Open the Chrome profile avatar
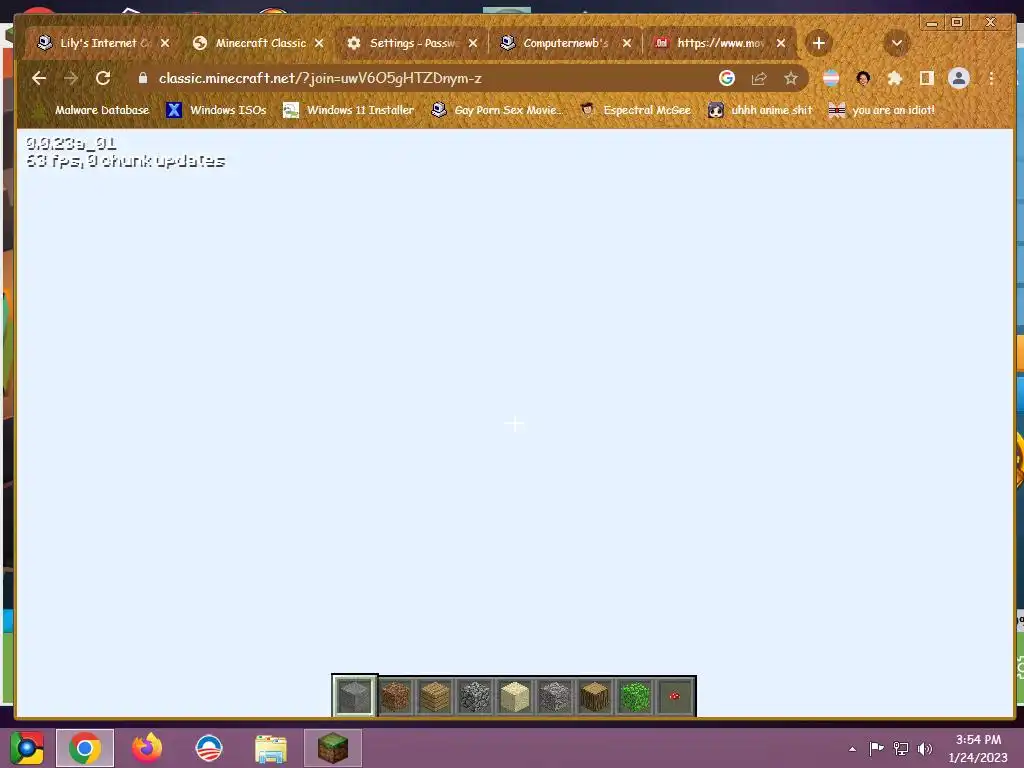Screen dimensions: 1024x768 [x=959, y=78]
